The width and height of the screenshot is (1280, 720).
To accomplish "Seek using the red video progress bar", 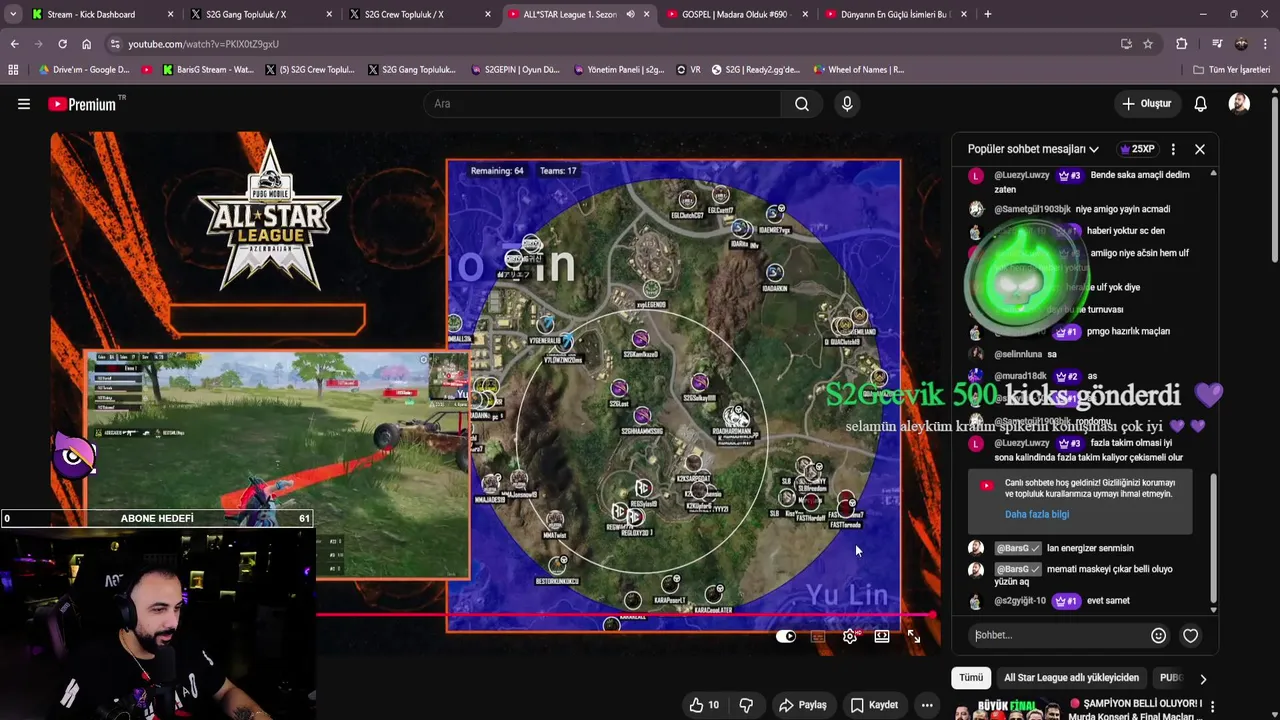I will [624, 615].
